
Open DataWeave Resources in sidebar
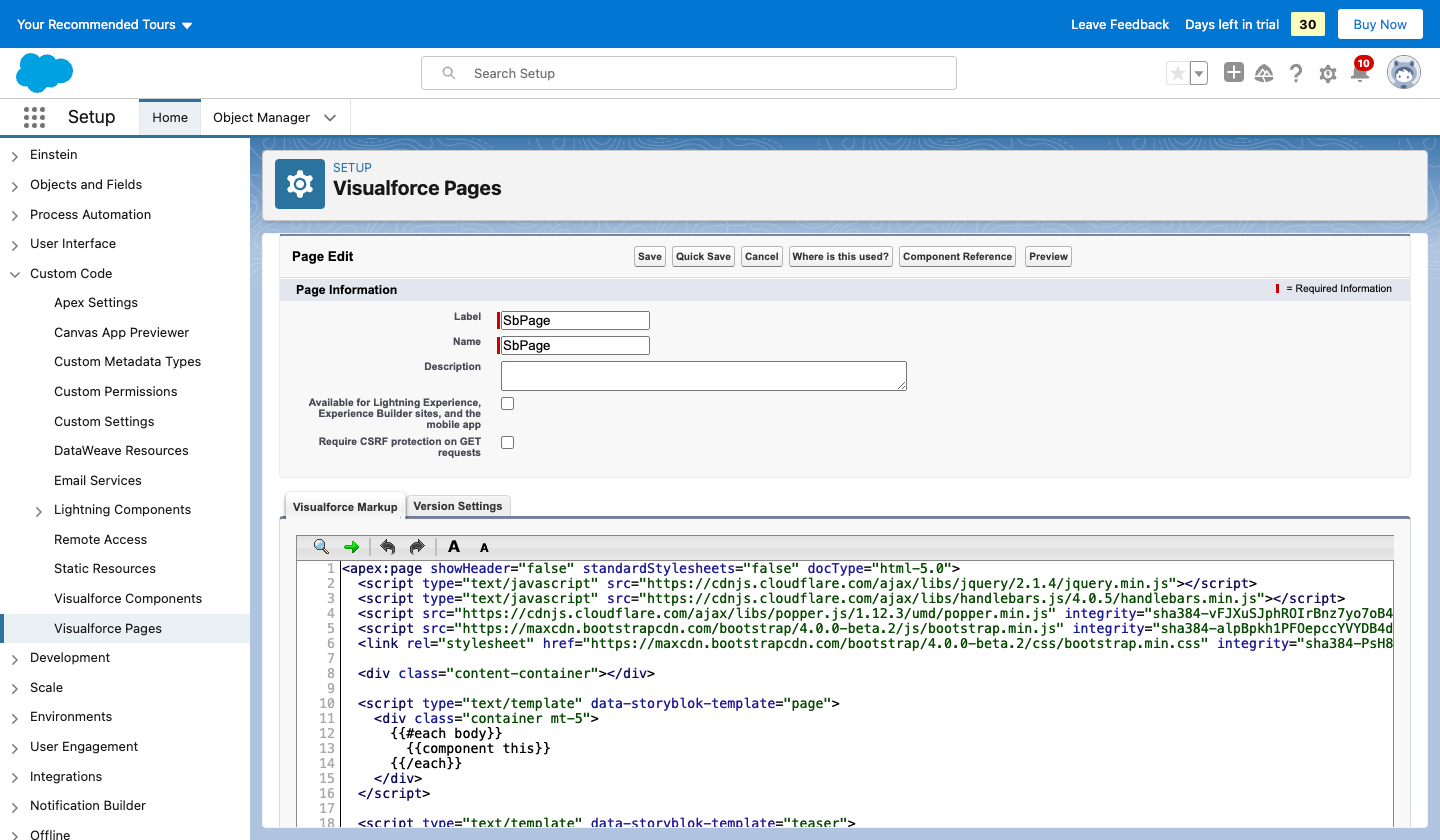click(122, 451)
